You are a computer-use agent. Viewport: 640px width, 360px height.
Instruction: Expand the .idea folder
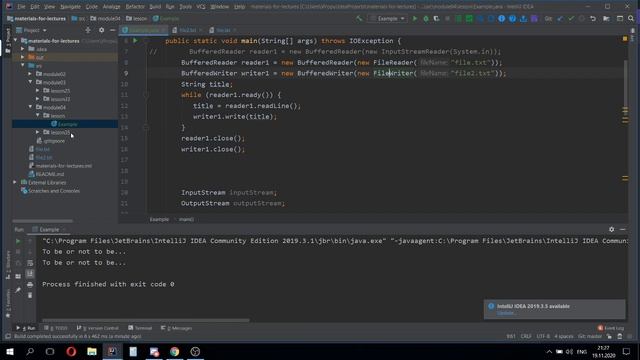pos(23,49)
